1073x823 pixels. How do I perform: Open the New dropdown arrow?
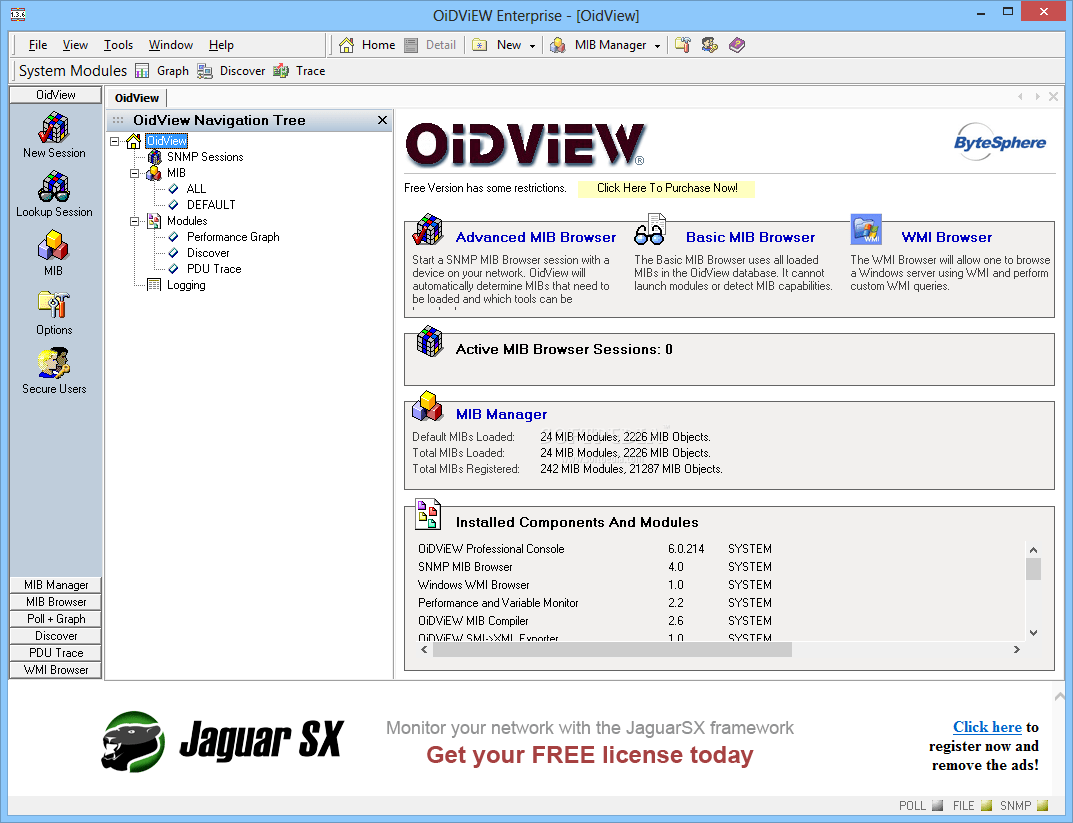[531, 45]
